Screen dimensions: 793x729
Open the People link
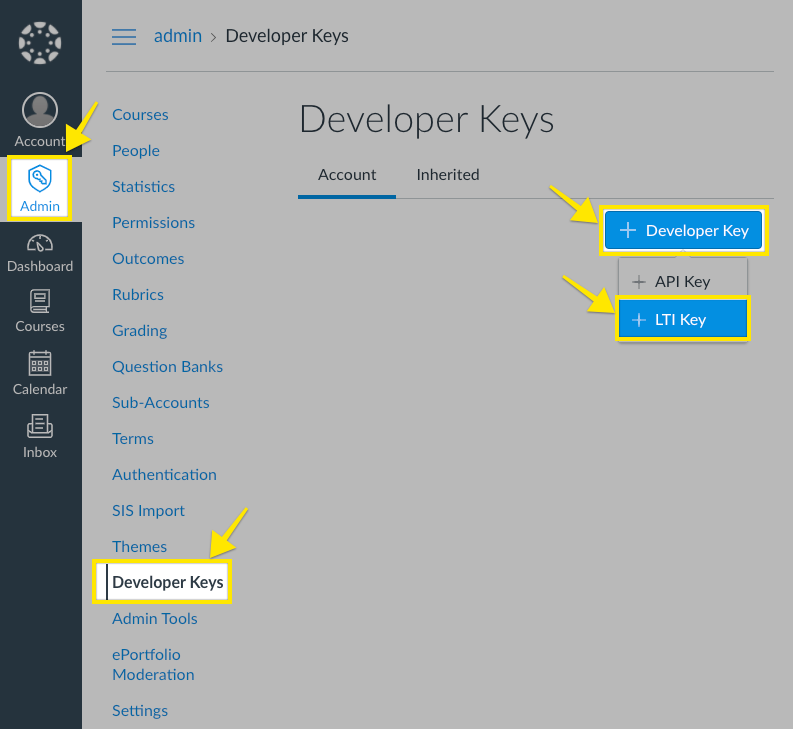click(x=136, y=151)
